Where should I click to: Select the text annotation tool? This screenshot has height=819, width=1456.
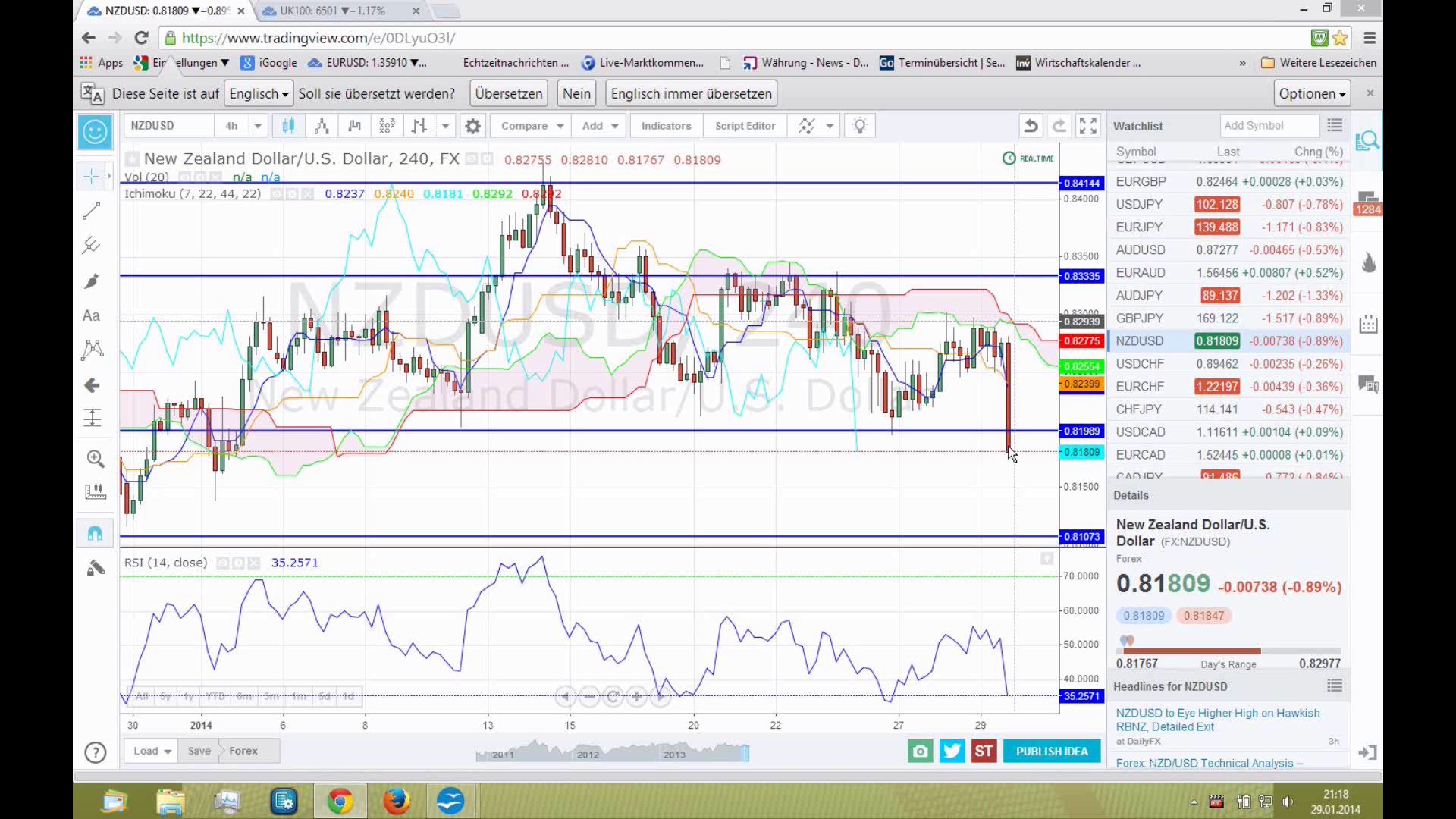point(91,315)
